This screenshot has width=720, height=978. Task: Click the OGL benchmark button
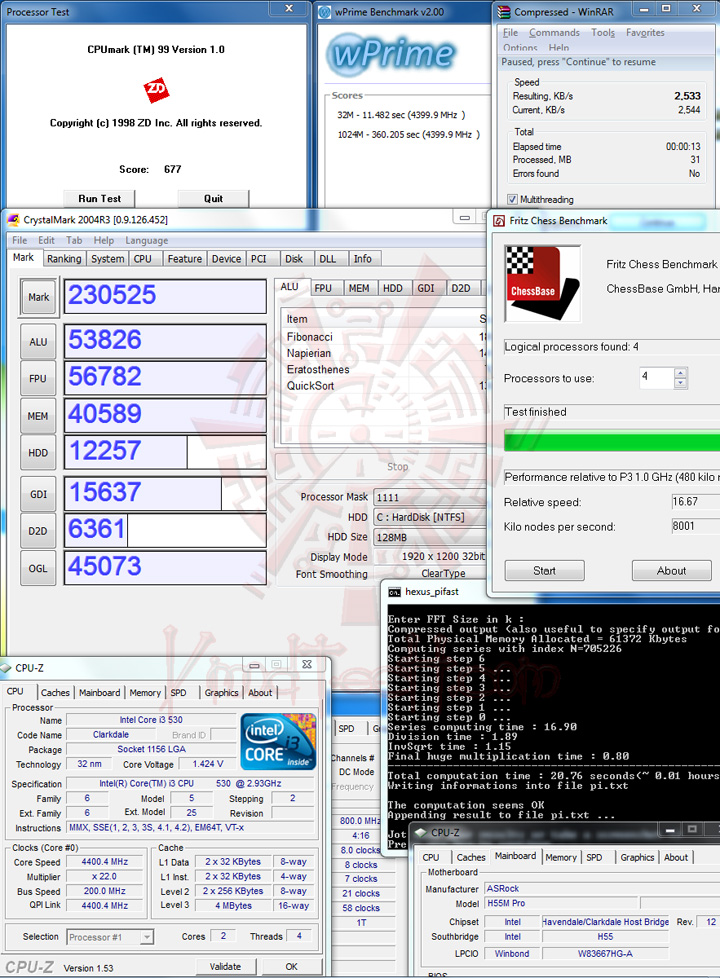(x=38, y=568)
